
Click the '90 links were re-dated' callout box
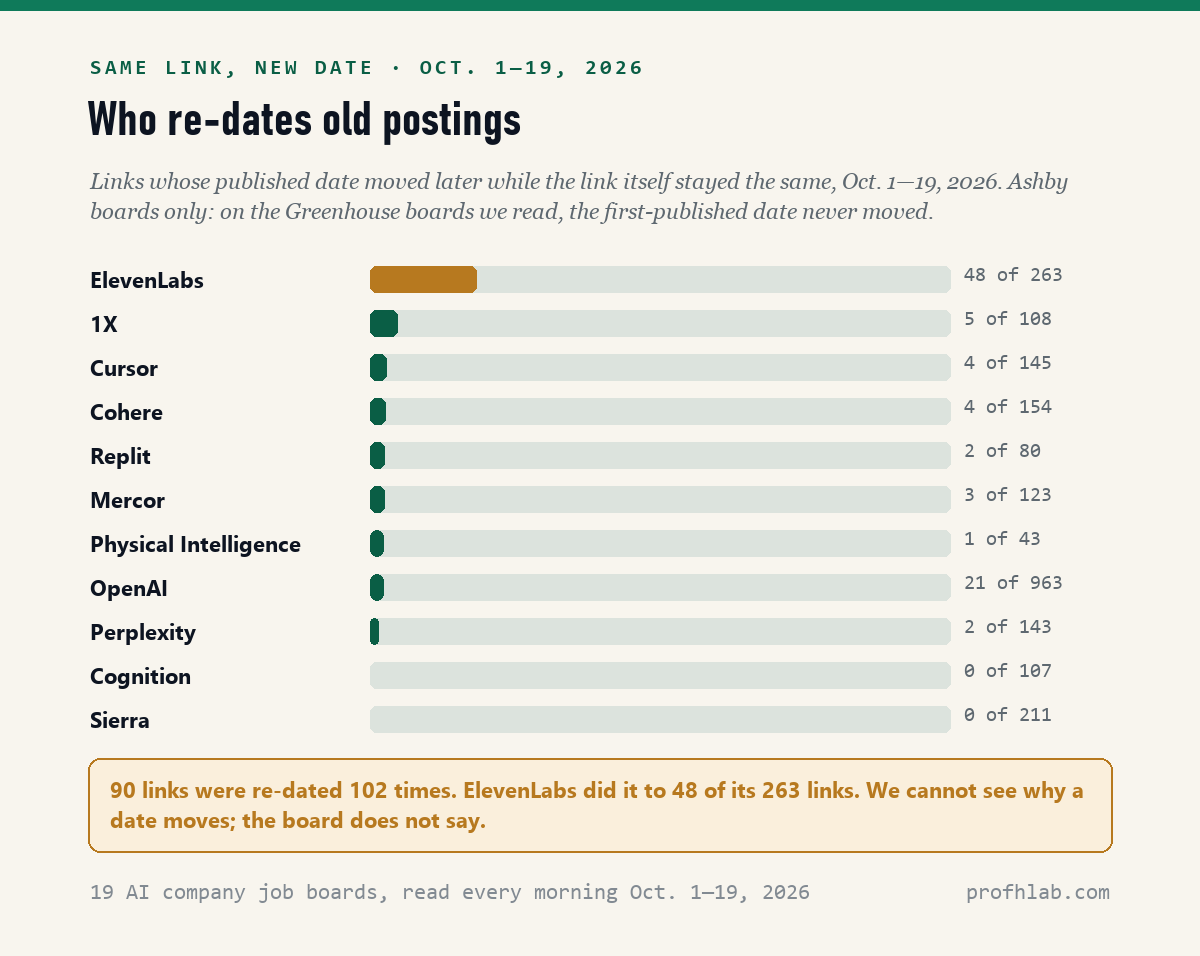coord(600,805)
